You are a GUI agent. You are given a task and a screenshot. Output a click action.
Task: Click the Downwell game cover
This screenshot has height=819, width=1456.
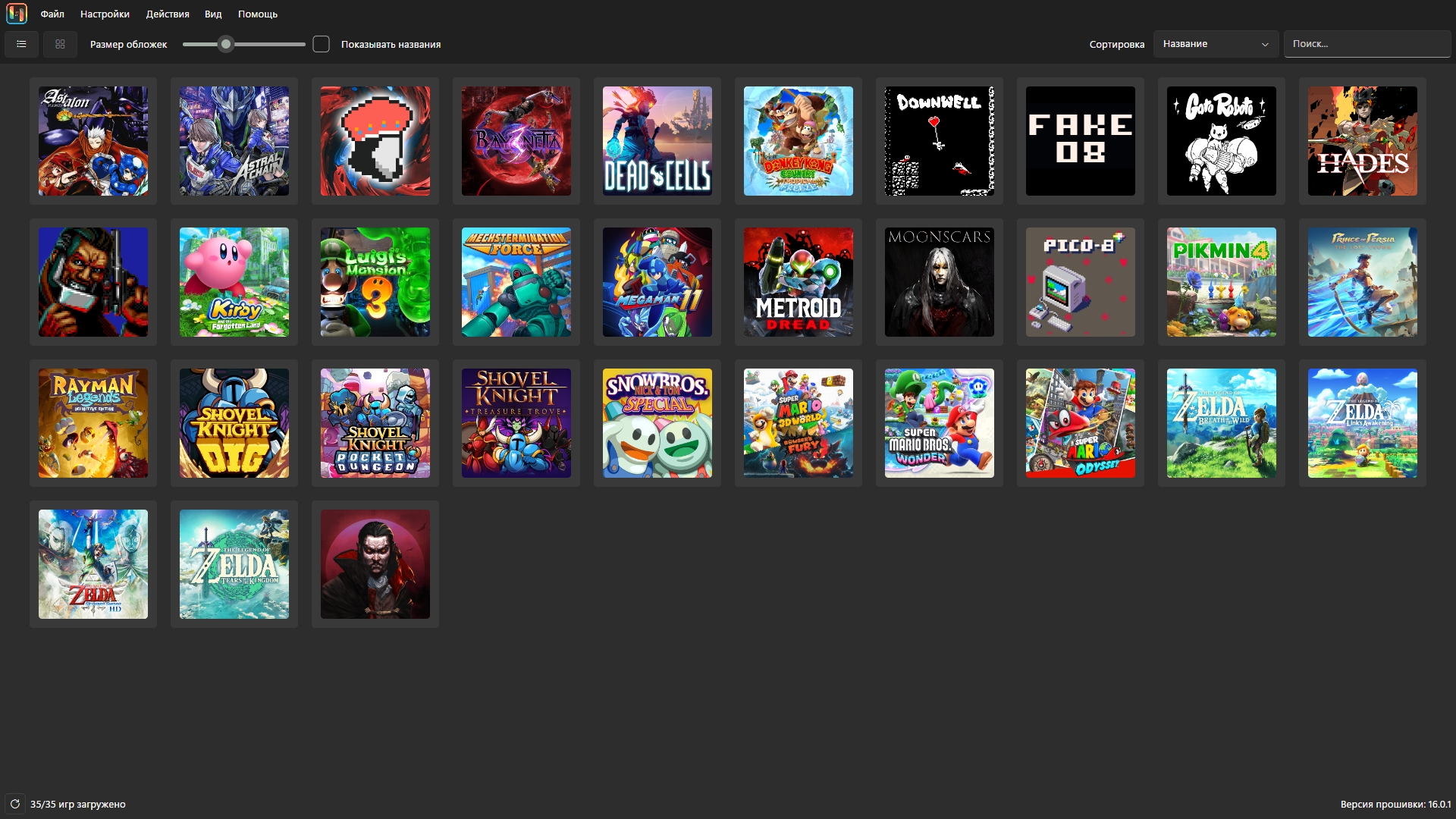tap(939, 141)
